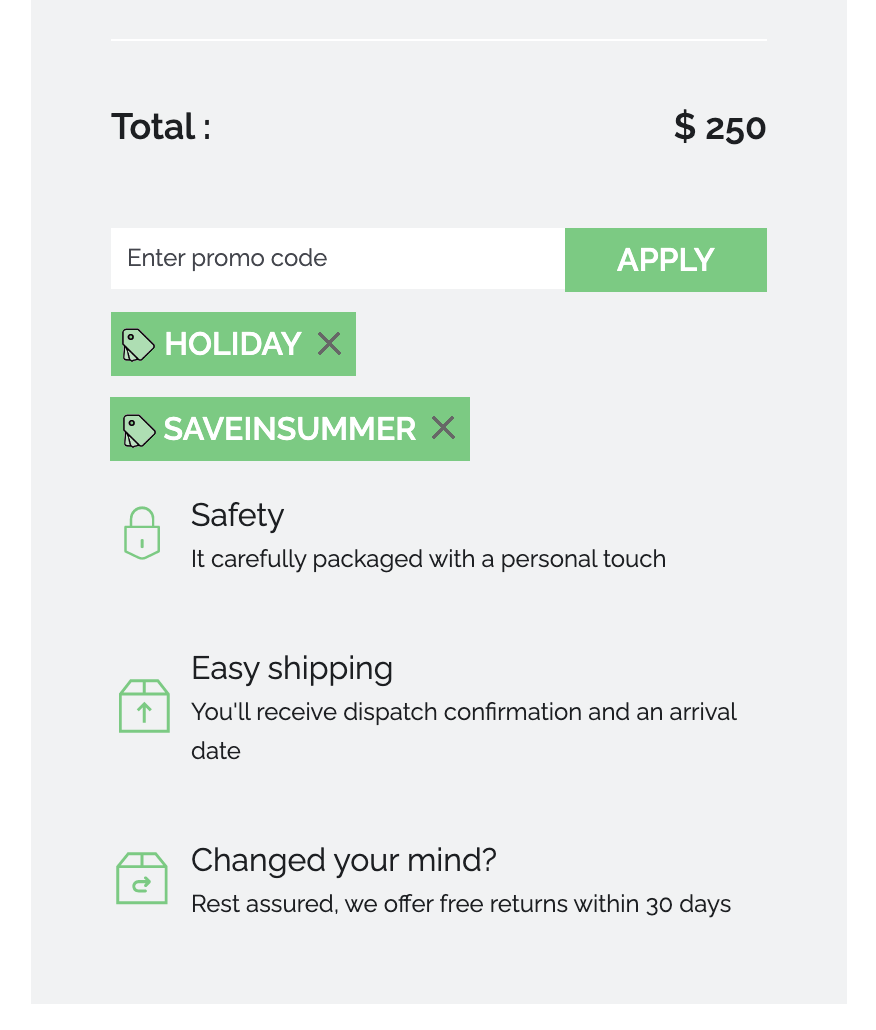The image size is (876, 1030).
Task: Remove the HOLIDAY promo code
Action: tap(329, 343)
